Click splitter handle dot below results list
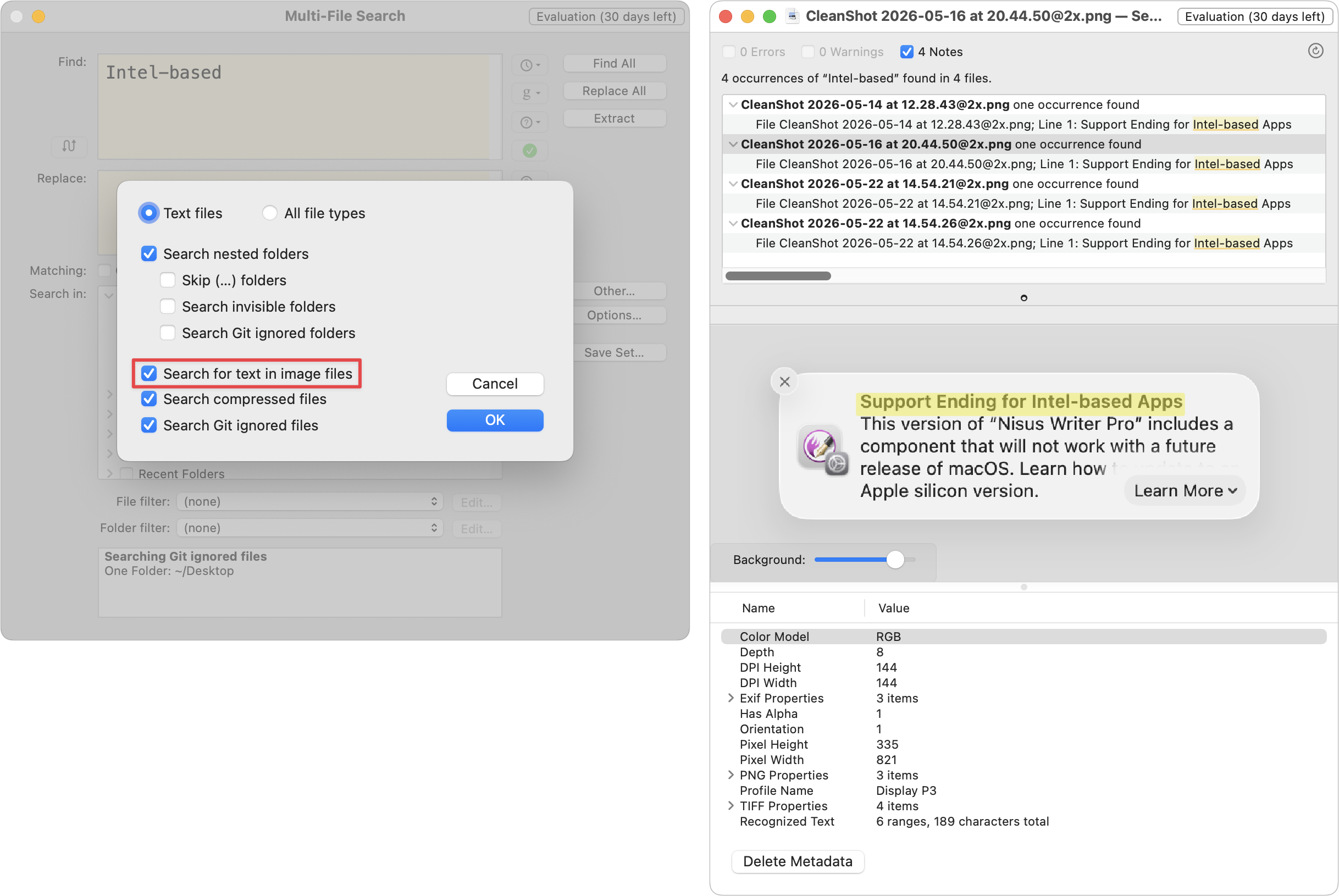1339x896 pixels. [x=1023, y=298]
